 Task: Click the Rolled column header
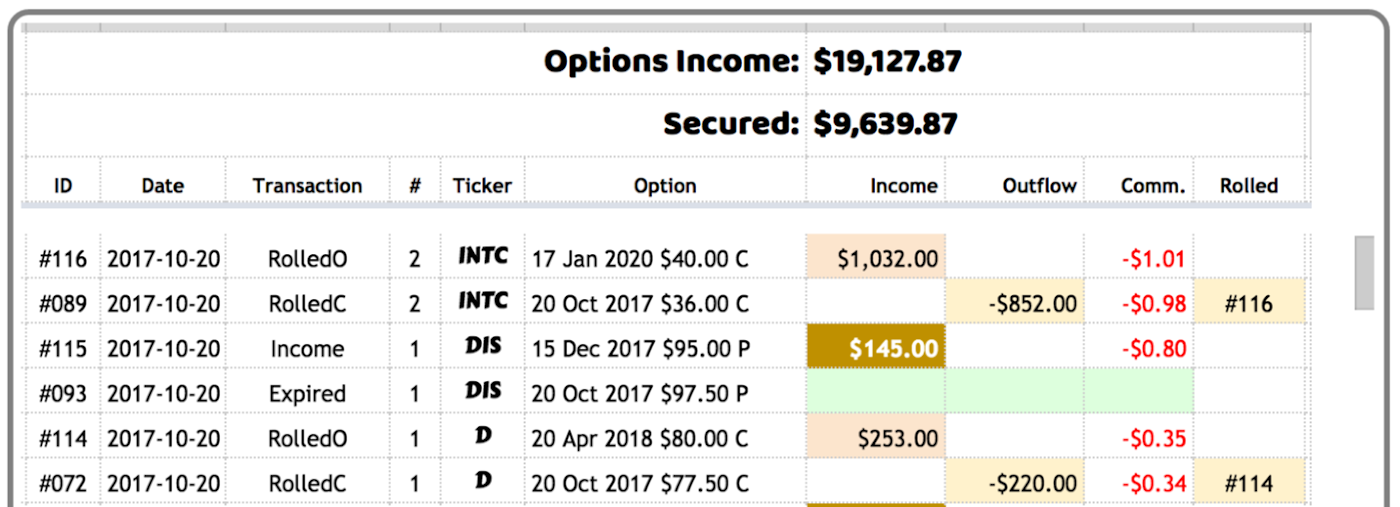coord(1249,185)
